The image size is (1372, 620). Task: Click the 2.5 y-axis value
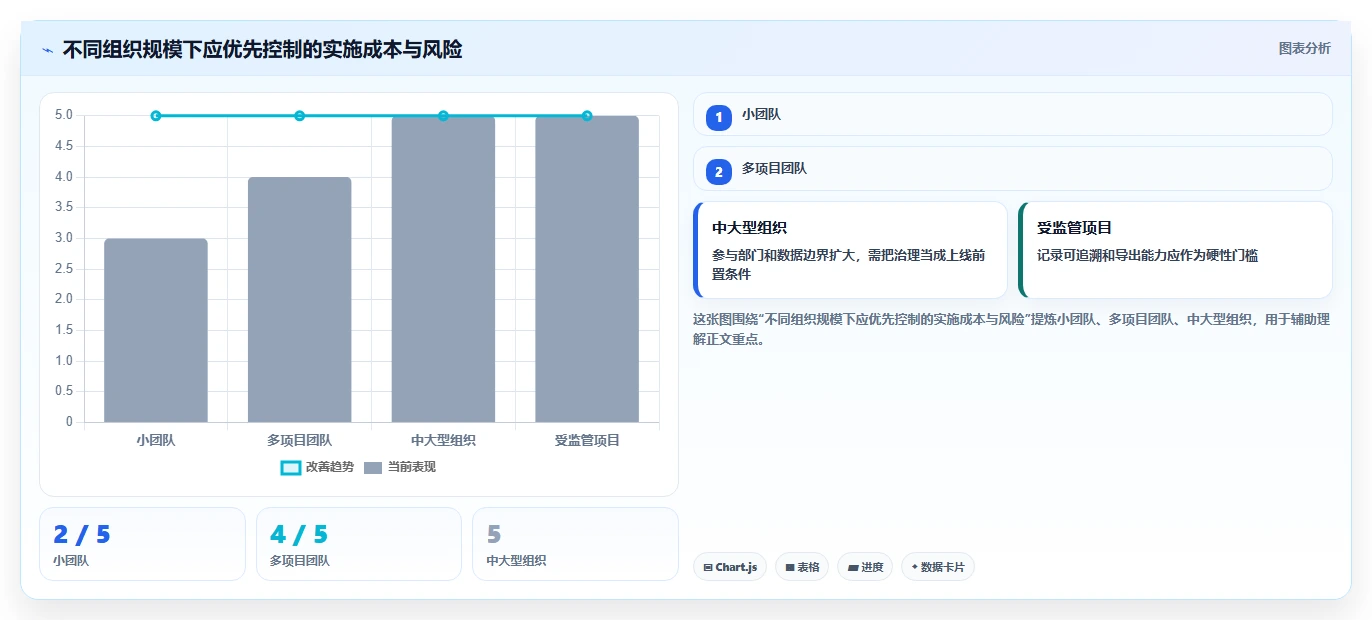click(x=64, y=269)
